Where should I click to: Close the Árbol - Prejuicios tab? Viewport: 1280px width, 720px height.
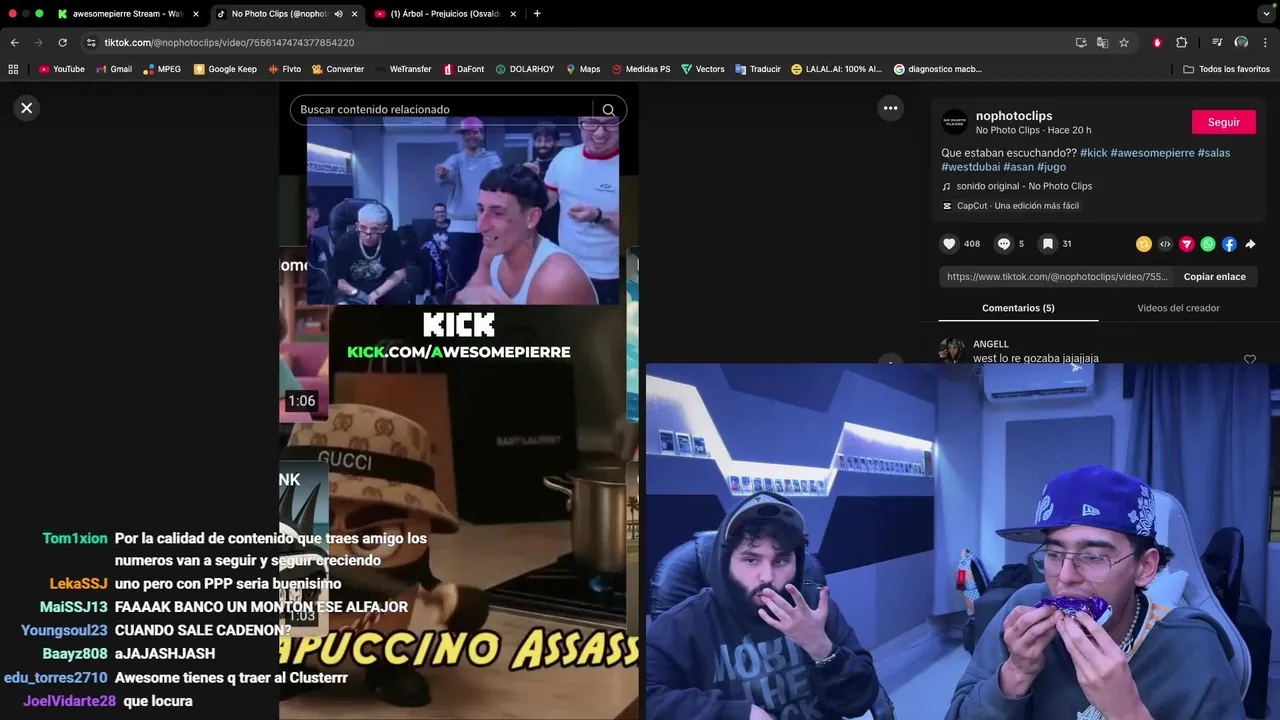(x=513, y=14)
